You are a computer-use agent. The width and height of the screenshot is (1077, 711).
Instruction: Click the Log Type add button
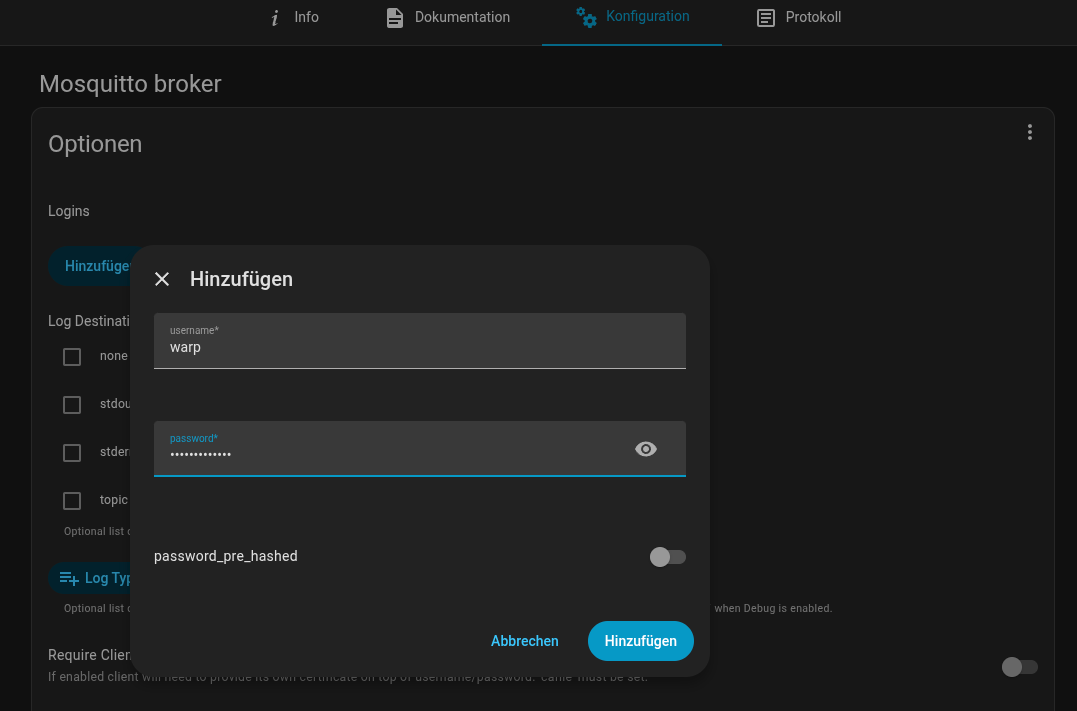tap(89, 578)
